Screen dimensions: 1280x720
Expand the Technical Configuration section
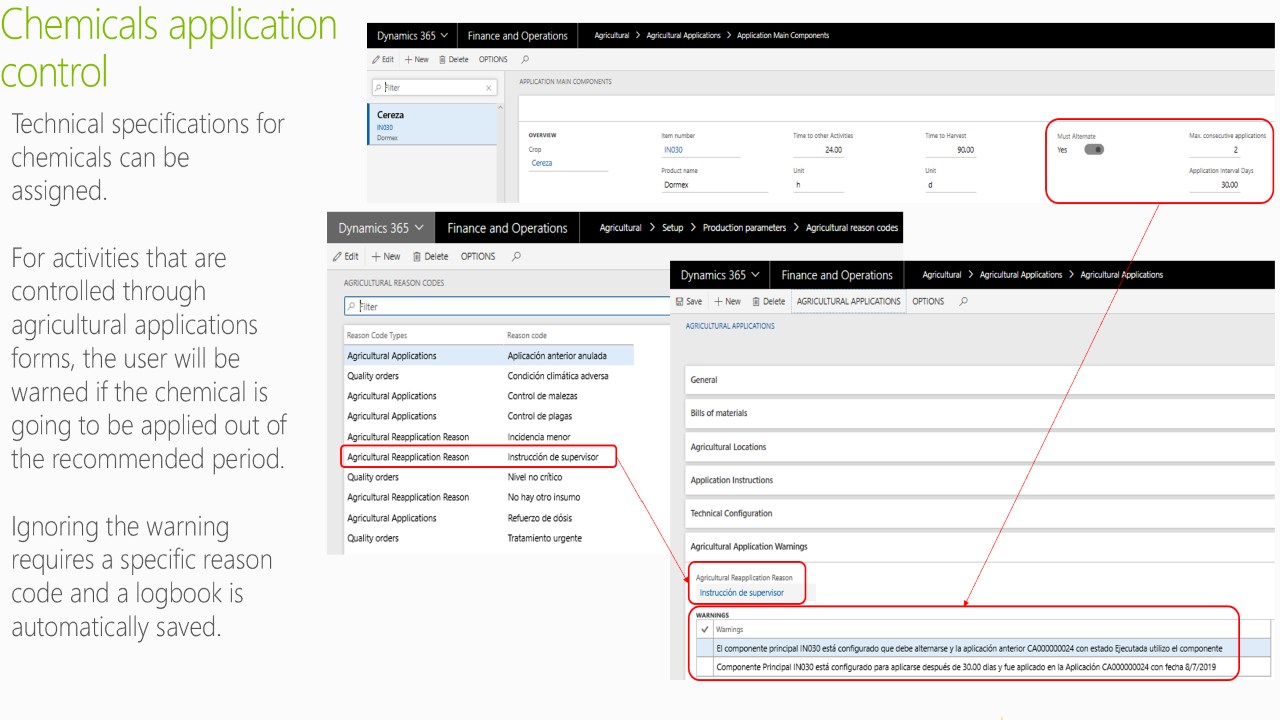point(980,513)
